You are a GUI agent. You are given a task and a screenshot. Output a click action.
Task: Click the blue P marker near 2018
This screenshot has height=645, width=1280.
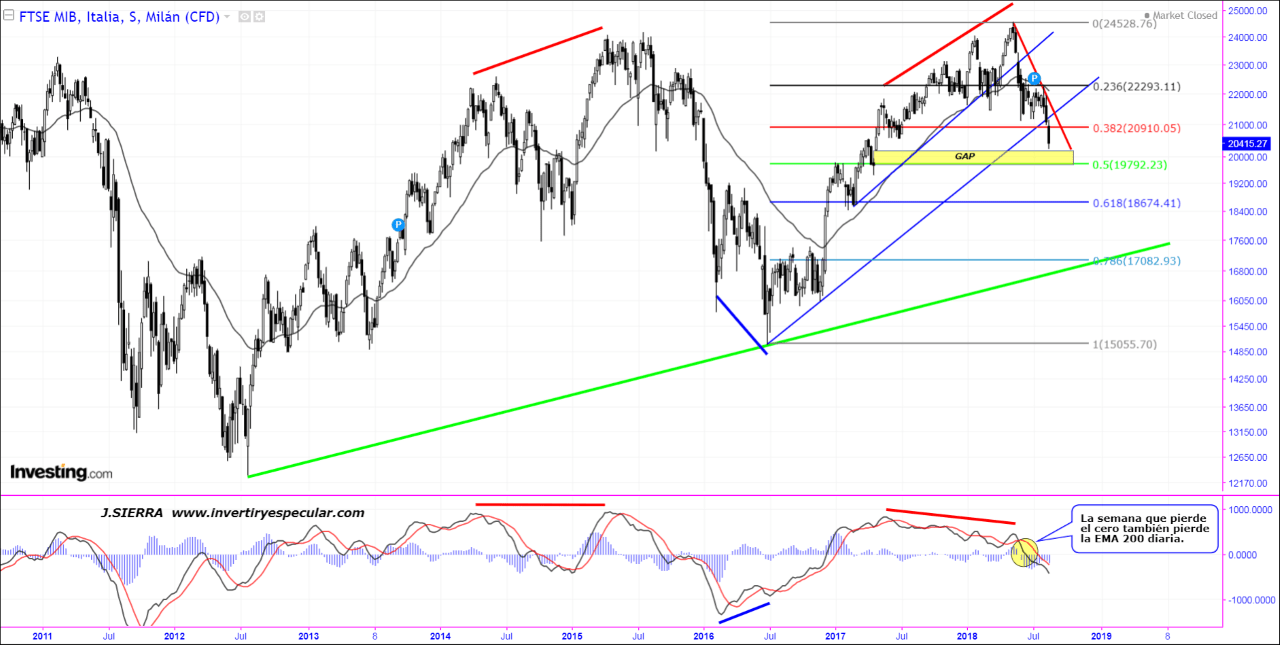(1035, 78)
